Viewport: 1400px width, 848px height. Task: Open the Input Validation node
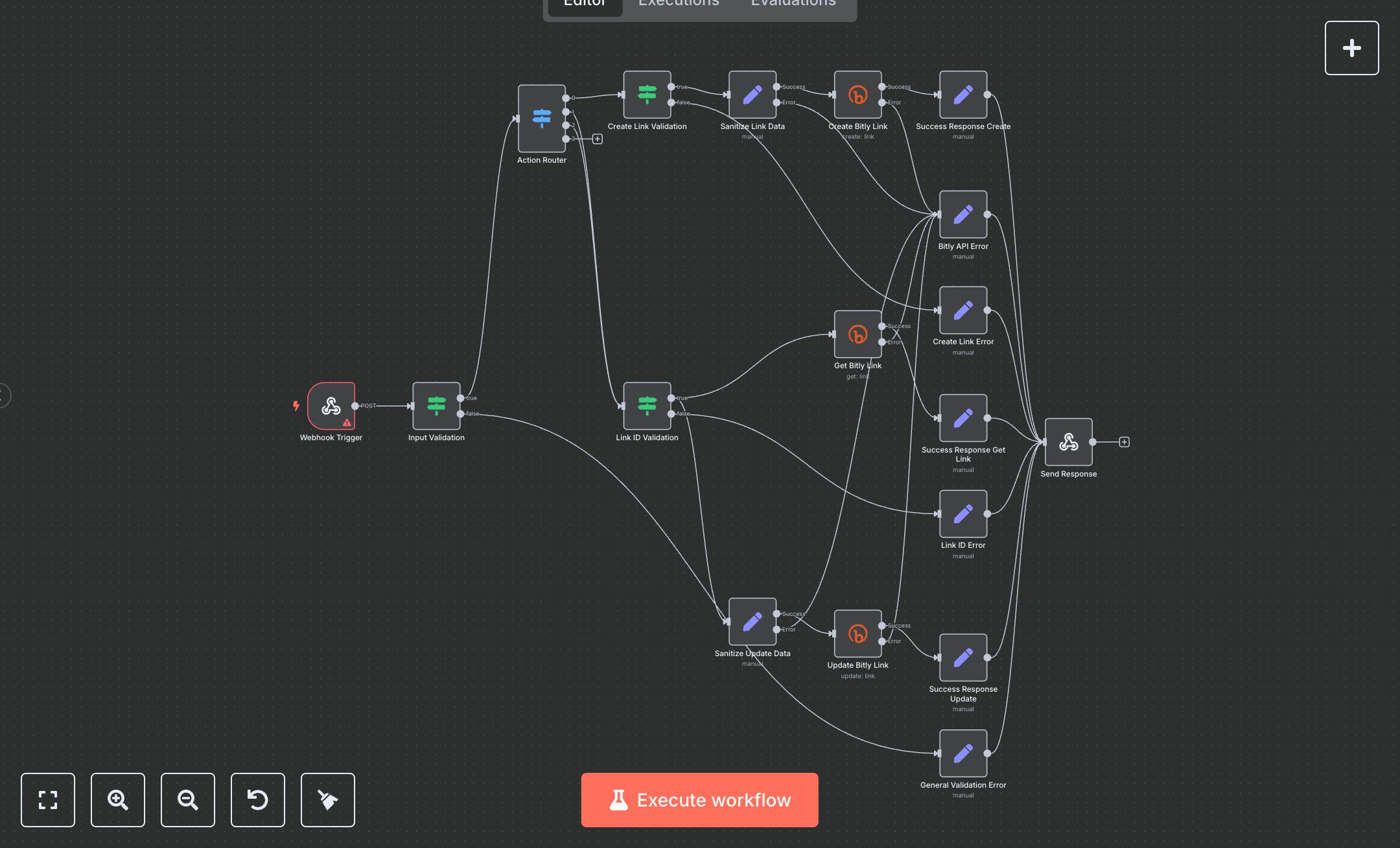pyautogui.click(x=436, y=406)
